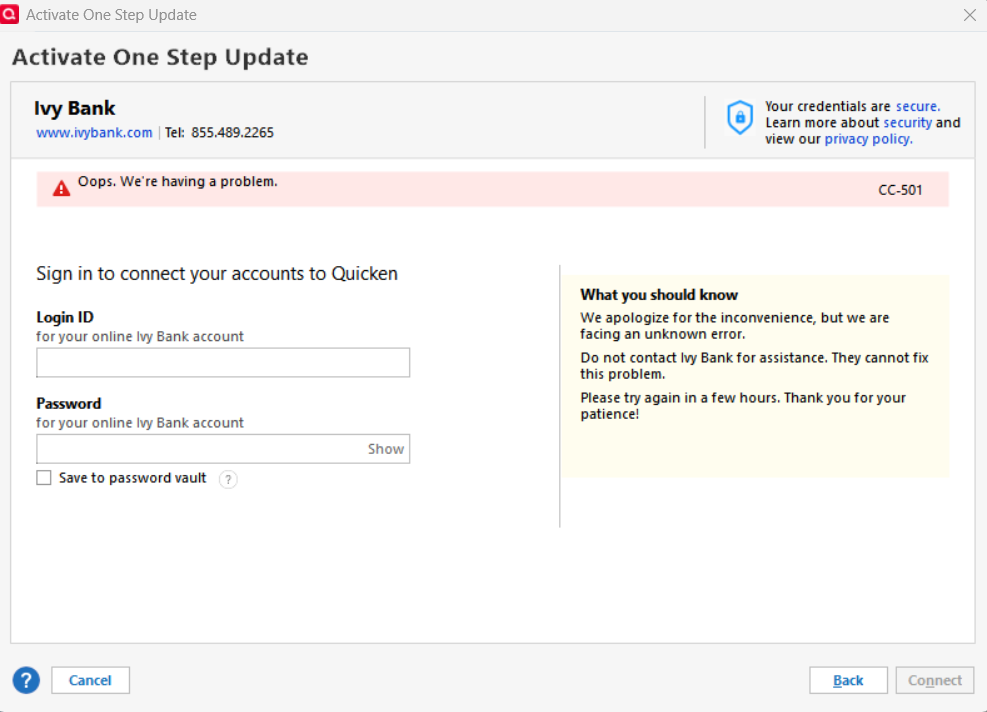Open the www.ivybank.com link
The height and width of the screenshot is (712, 987).
[x=94, y=133]
